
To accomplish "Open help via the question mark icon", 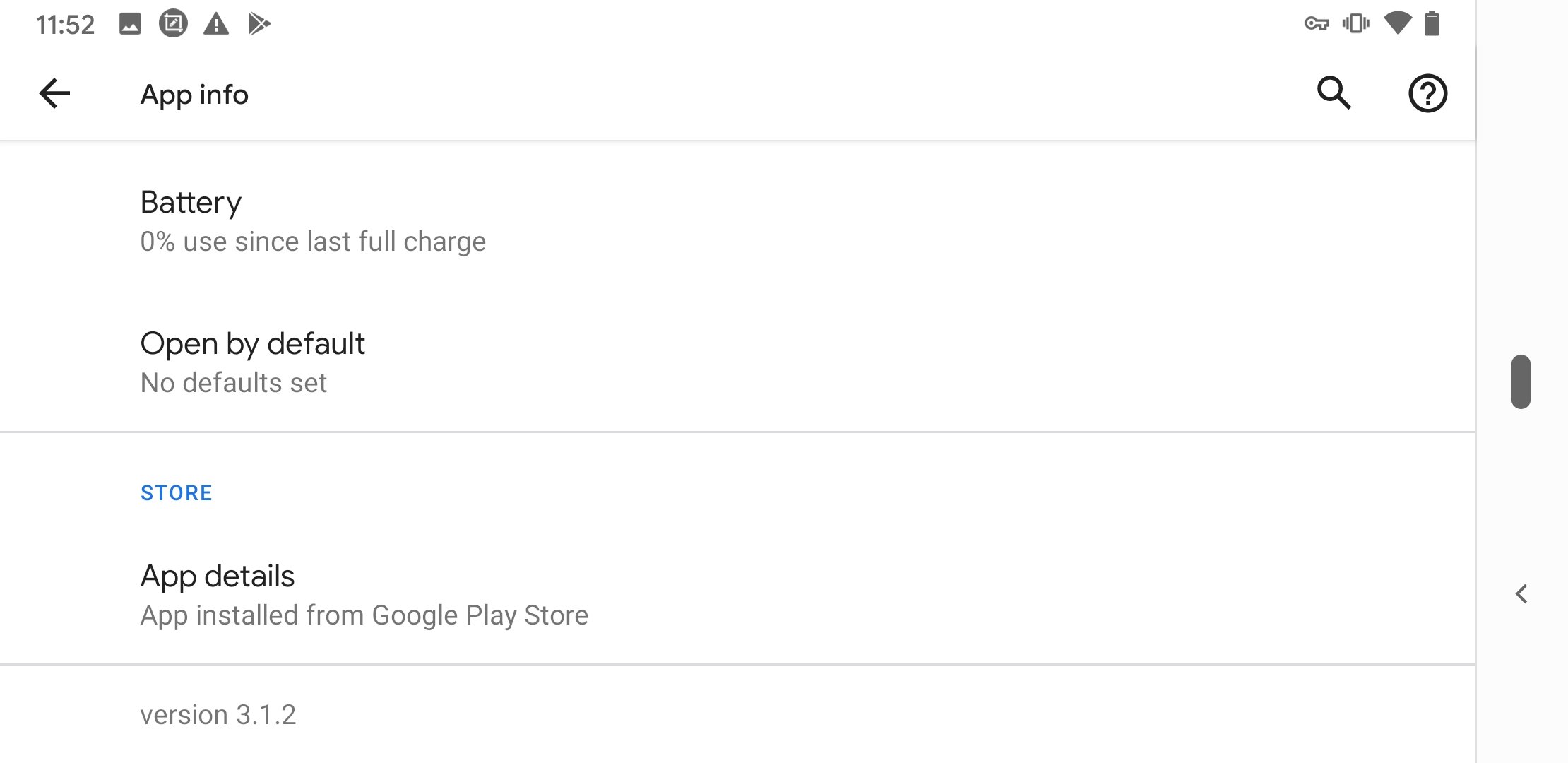I will tap(1427, 93).
